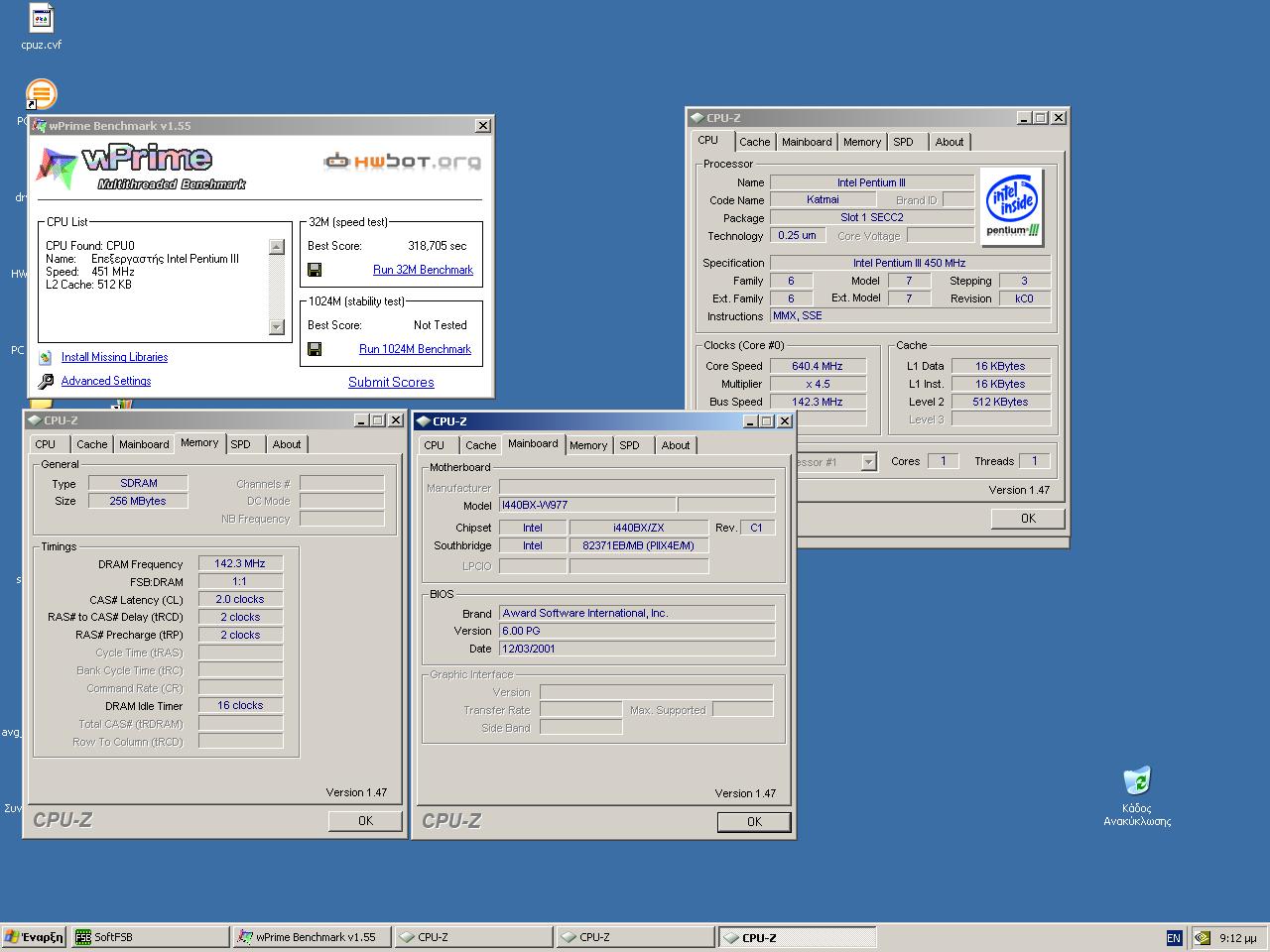Select About tab in Memory CPU-Z window
1270x952 pixels.
tap(287, 444)
